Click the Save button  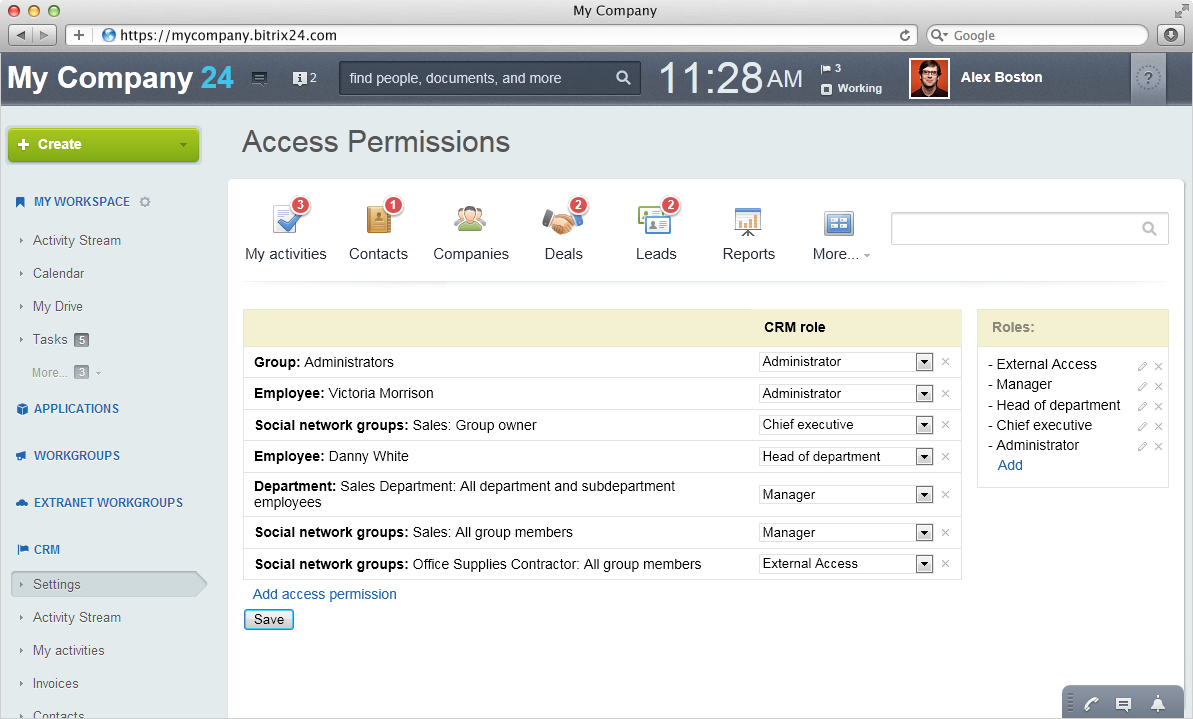point(269,620)
